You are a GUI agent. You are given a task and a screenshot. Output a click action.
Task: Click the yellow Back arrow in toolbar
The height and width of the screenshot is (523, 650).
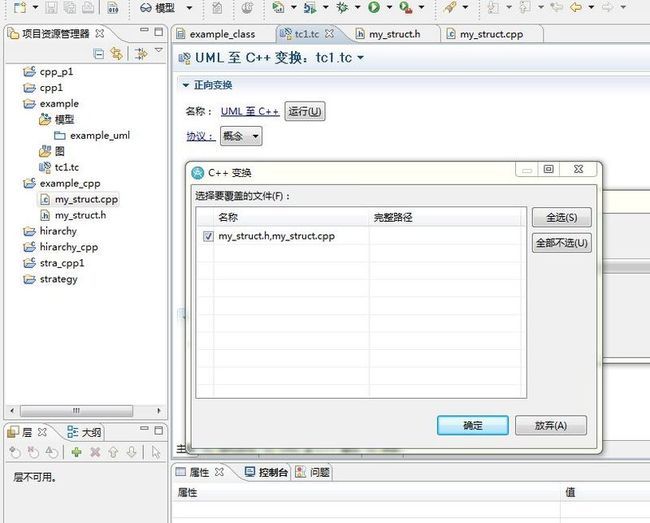click(x=575, y=7)
